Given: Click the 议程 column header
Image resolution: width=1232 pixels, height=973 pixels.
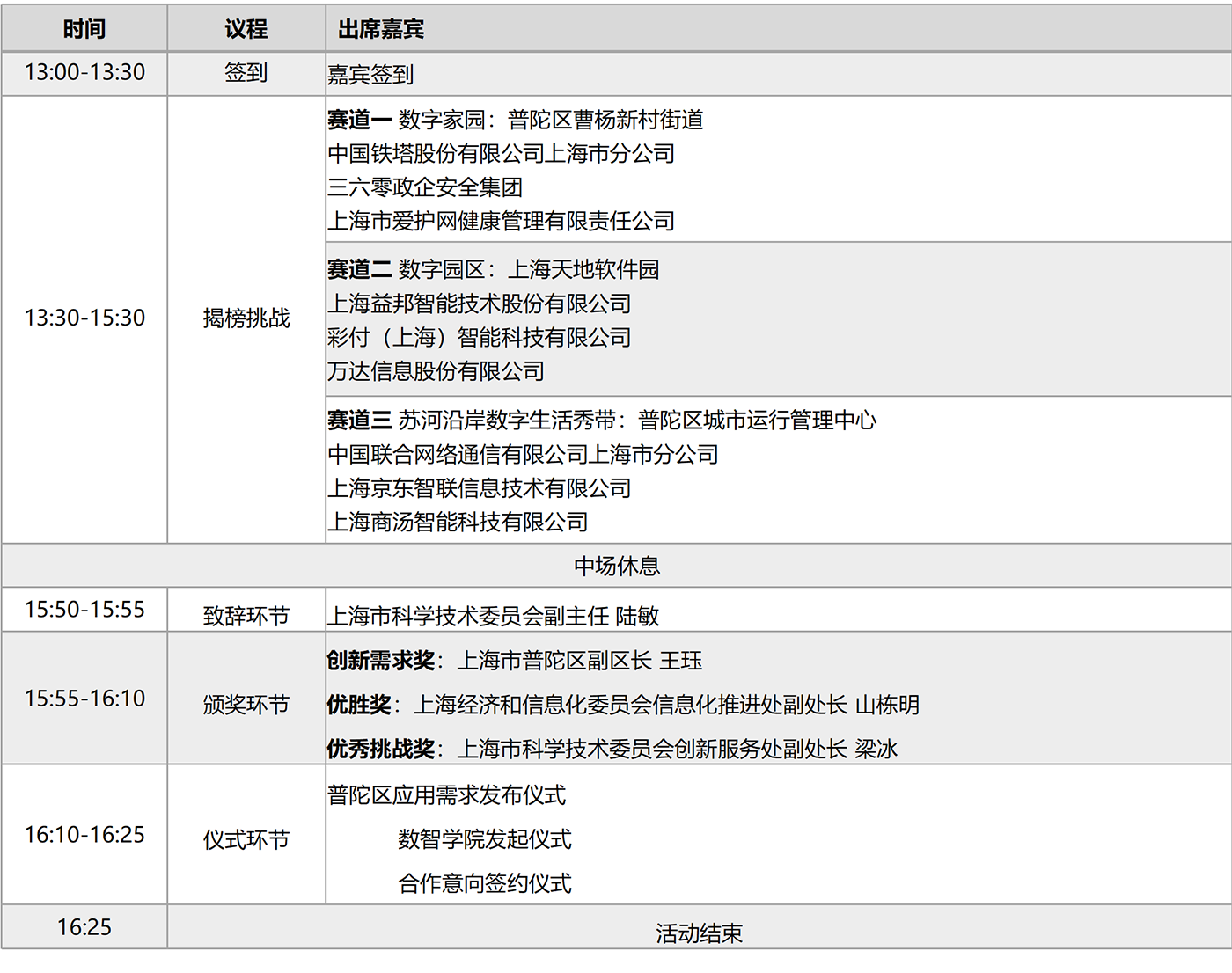Looking at the screenshot, I should click(x=246, y=29).
